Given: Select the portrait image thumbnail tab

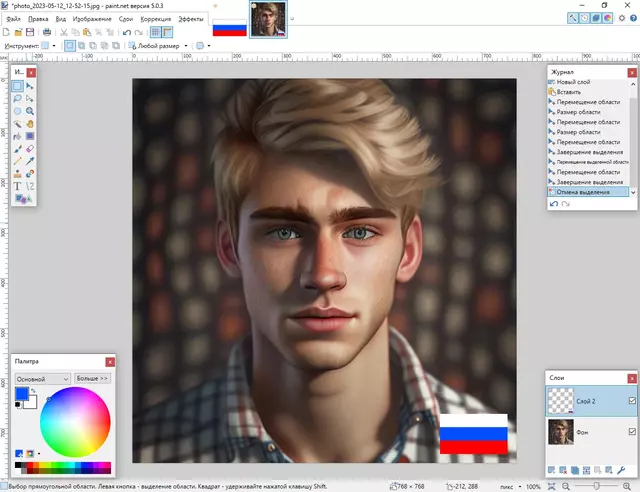Looking at the screenshot, I should [x=268, y=20].
